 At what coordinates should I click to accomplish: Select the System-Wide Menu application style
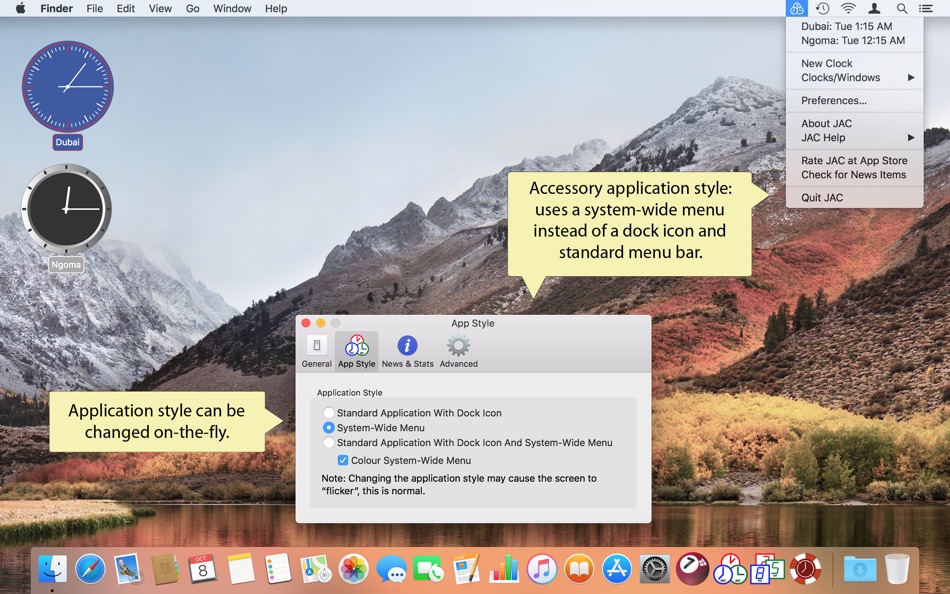[x=329, y=427]
